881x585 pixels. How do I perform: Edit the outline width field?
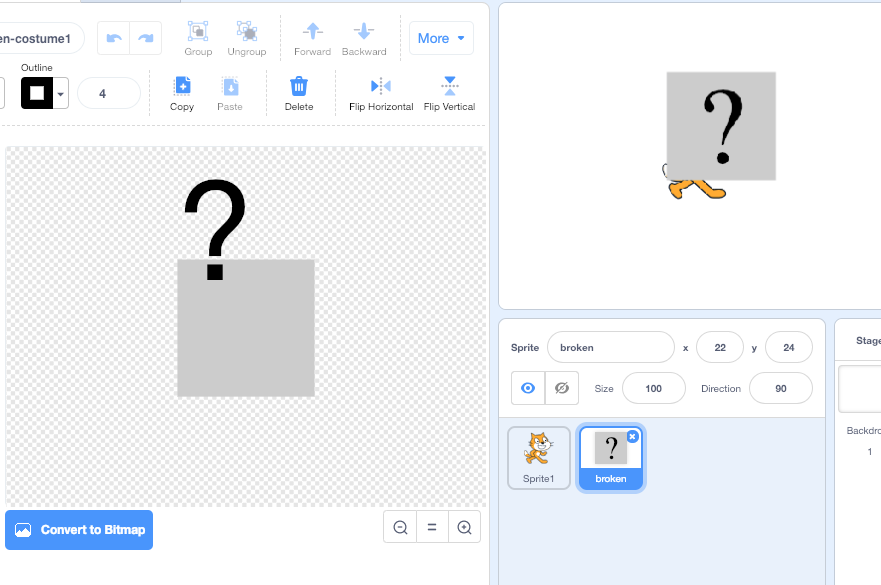tap(108, 93)
